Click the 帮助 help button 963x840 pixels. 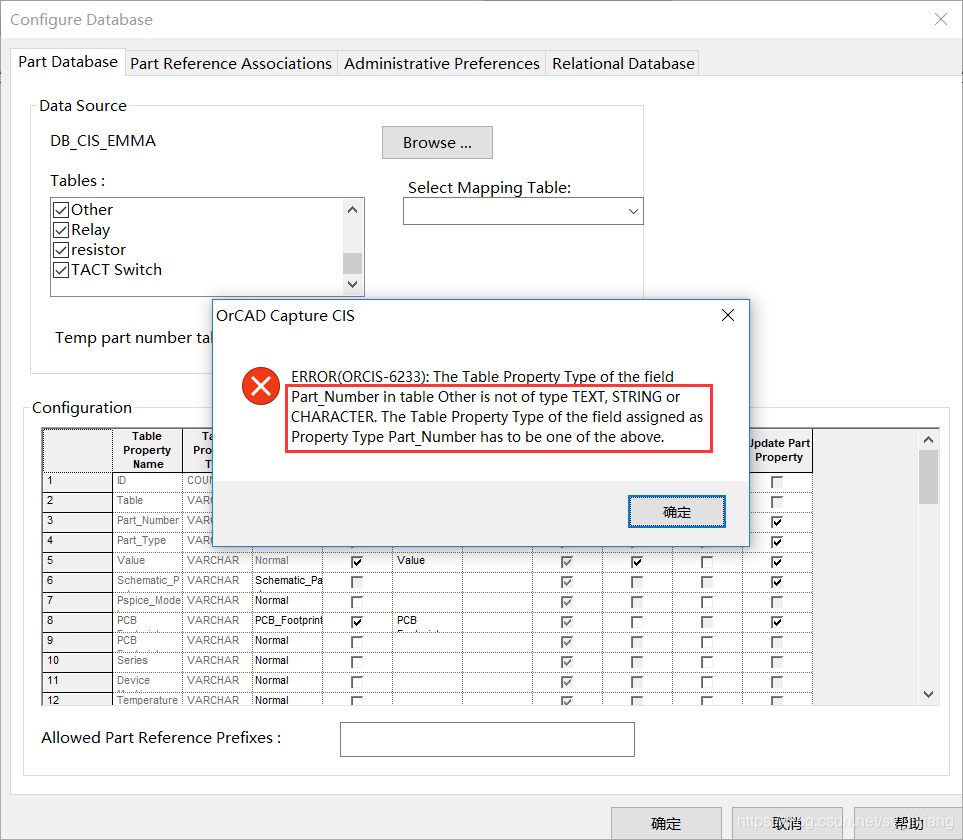tap(908, 823)
